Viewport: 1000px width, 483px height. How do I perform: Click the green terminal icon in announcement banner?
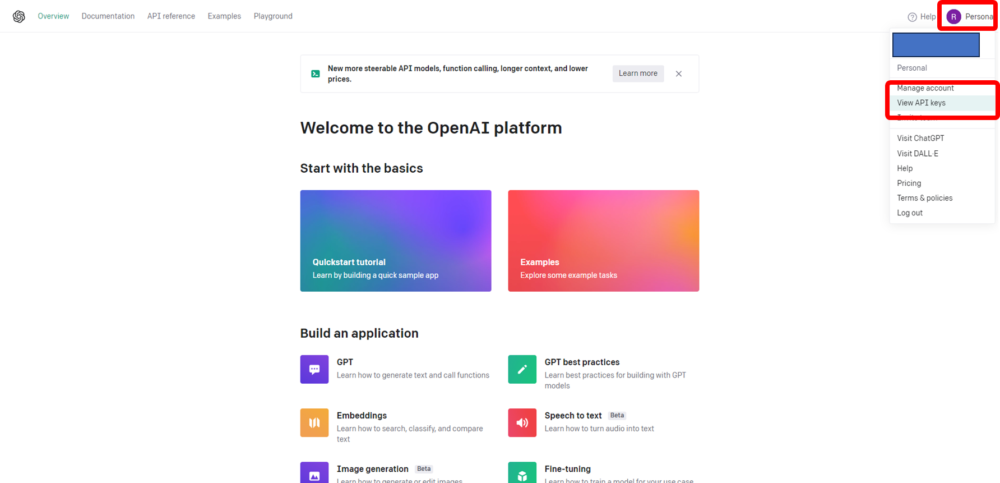coord(315,73)
